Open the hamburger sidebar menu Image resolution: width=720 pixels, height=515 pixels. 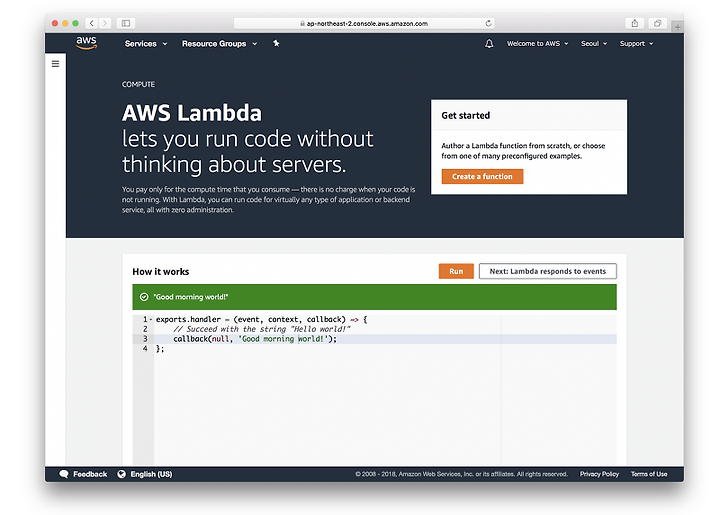(x=56, y=64)
